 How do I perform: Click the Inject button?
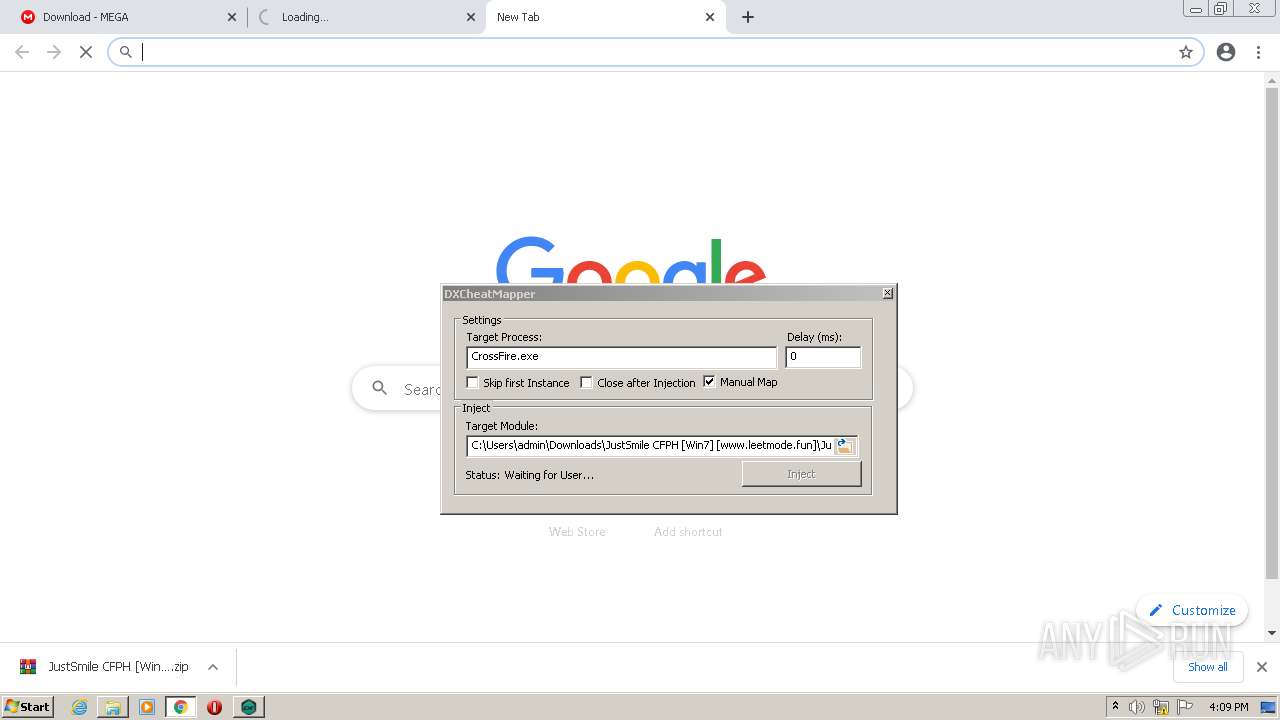pos(801,474)
